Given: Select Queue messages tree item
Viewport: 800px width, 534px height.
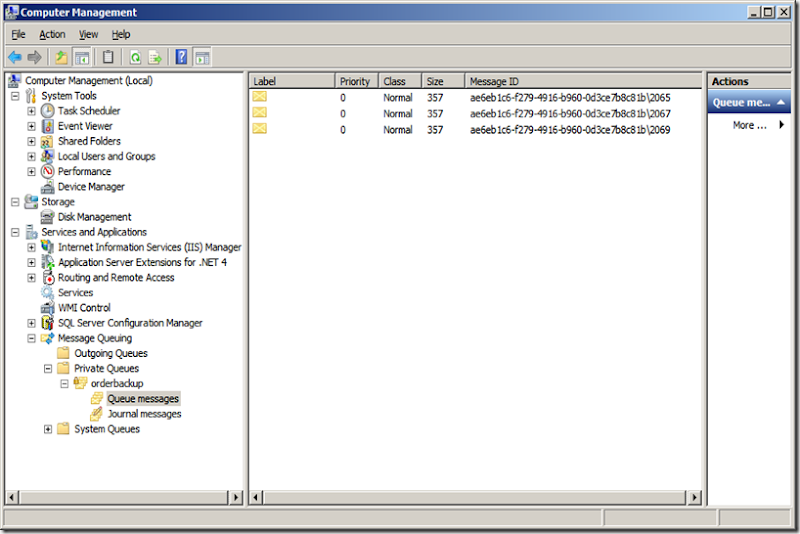Looking at the screenshot, I should pos(143,398).
